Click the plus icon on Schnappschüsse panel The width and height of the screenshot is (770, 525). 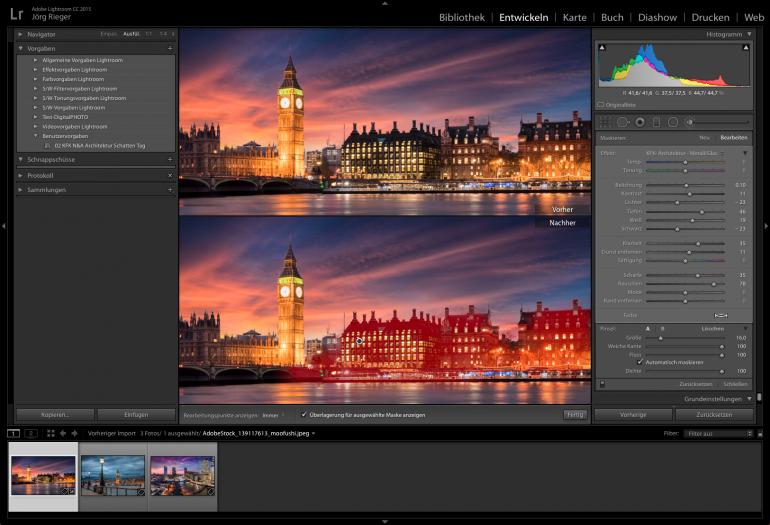pyautogui.click(x=170, y=160)
